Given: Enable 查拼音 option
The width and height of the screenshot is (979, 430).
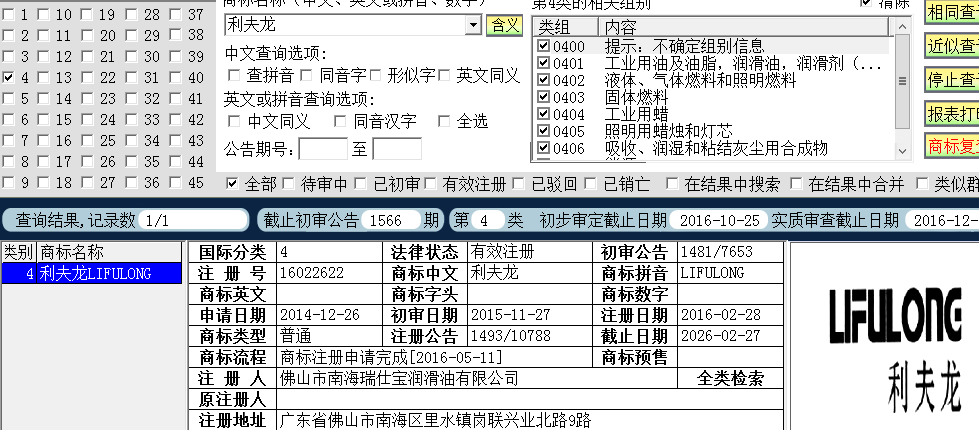Looking at the screenshot, I should 234,76.
